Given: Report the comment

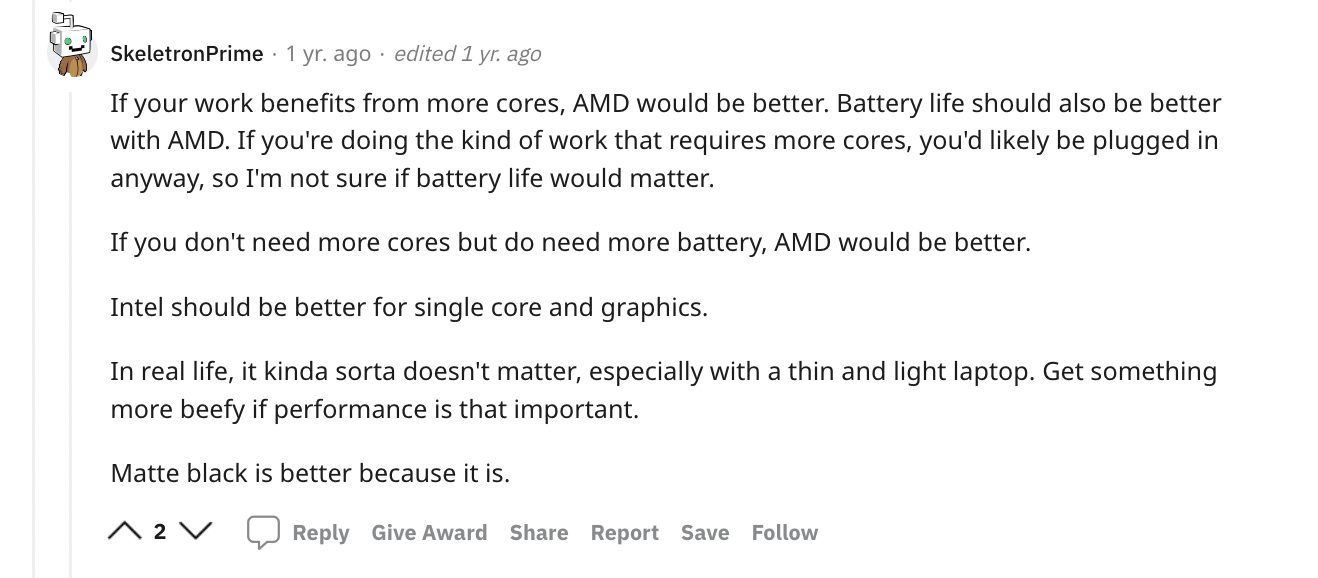Looking at the screenshot, I should point(624,532).
